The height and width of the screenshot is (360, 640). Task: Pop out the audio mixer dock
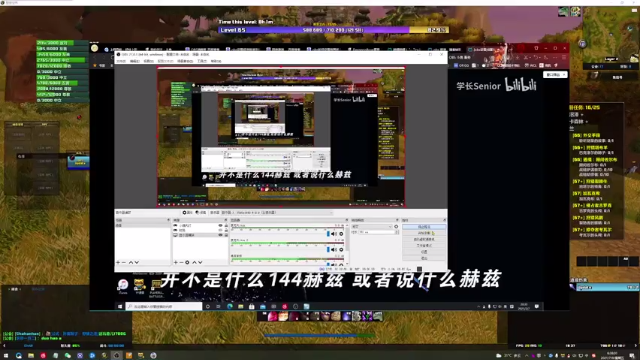tap(347, 220)
